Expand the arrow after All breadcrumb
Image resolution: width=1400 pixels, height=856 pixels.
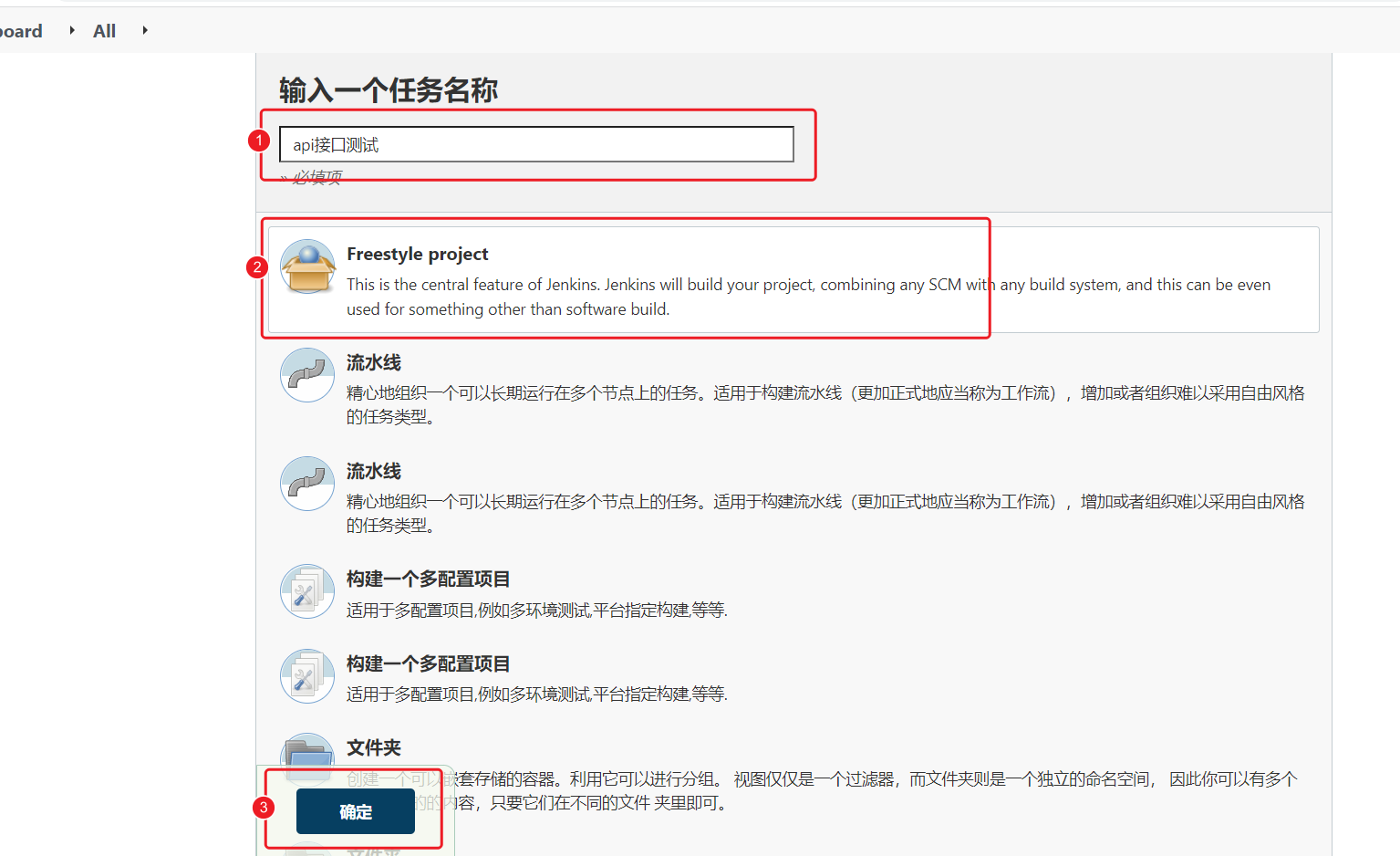145,30
